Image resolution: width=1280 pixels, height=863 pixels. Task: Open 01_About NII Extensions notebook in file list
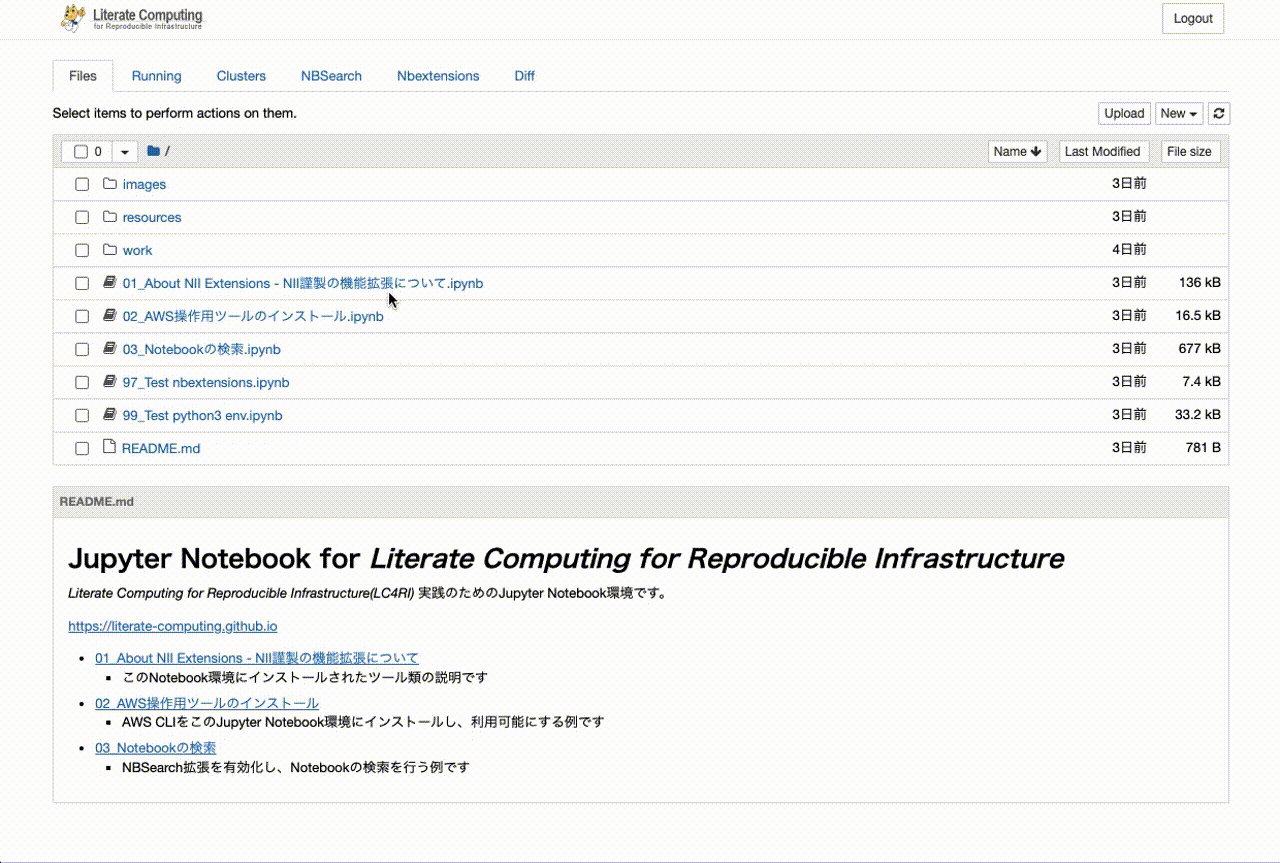coord(303,283)
